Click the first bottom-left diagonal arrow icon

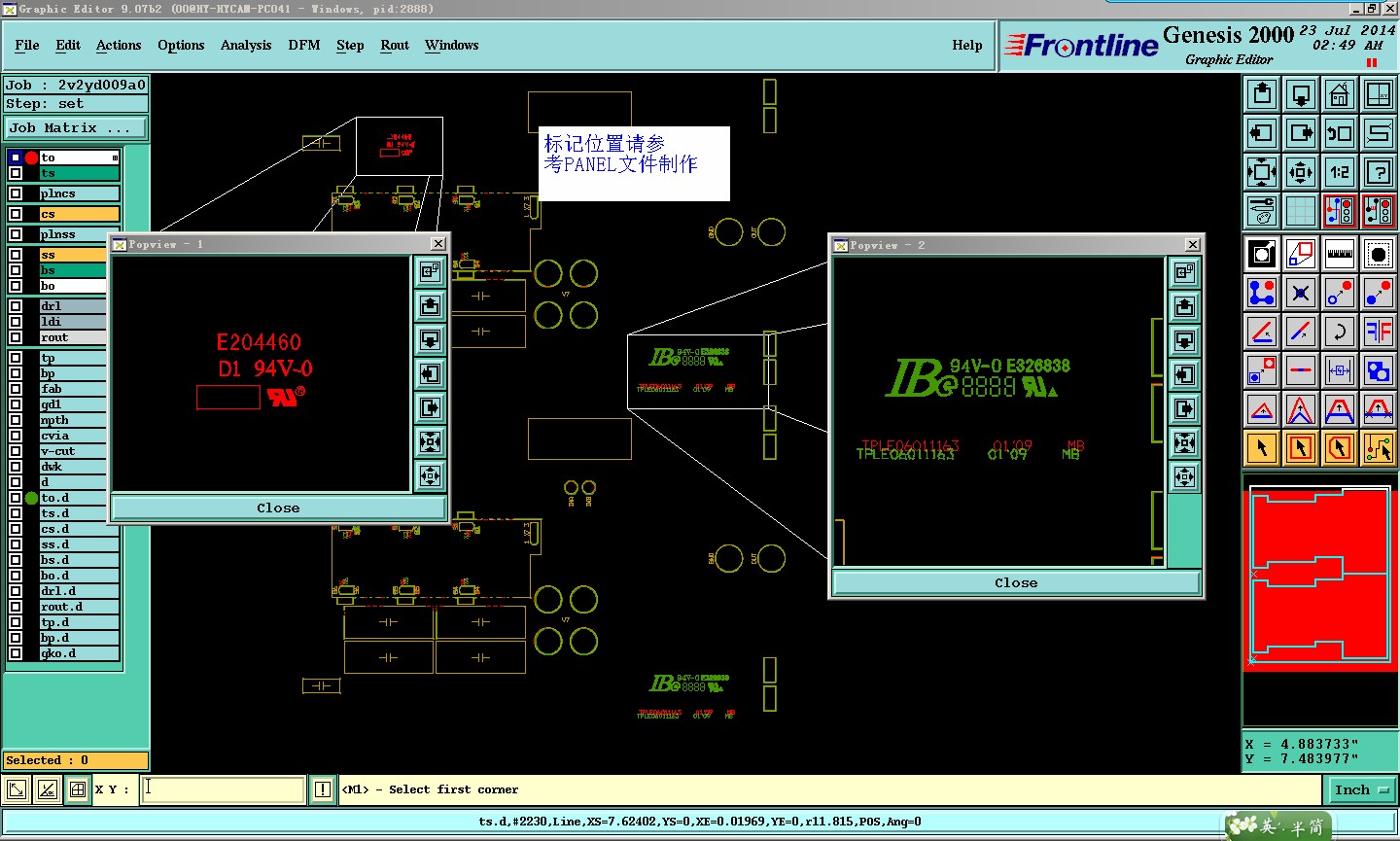click(x=17, y=789)
